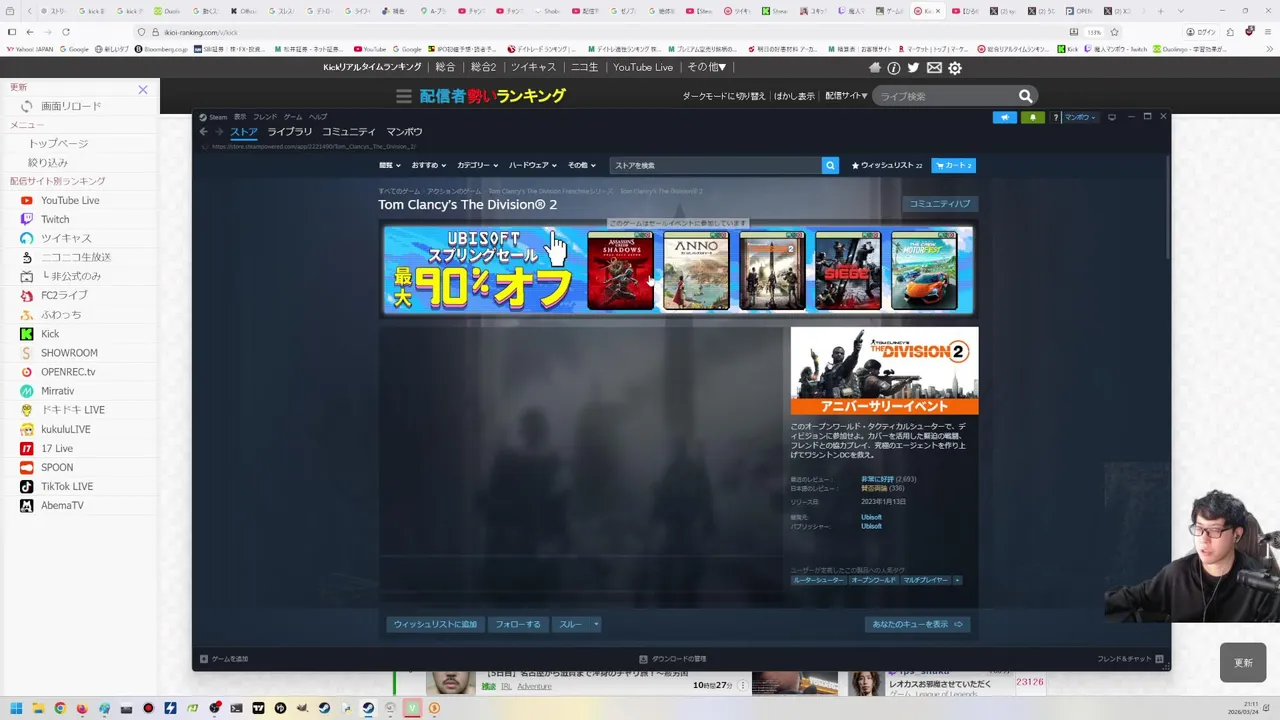Open AbemaTV in sidebar list
The image size is (1280, 720).
[62, 505]
